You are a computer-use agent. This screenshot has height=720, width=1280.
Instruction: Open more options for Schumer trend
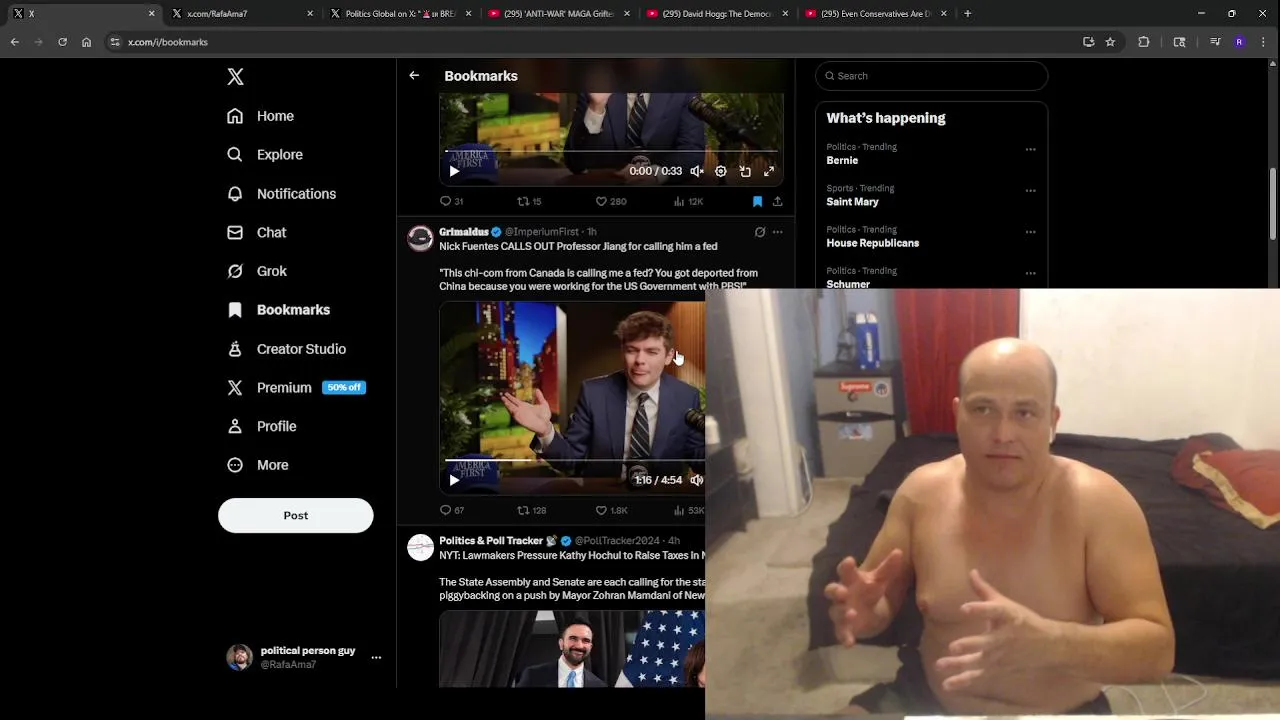pyautogui.click(x=1030, y=273)
